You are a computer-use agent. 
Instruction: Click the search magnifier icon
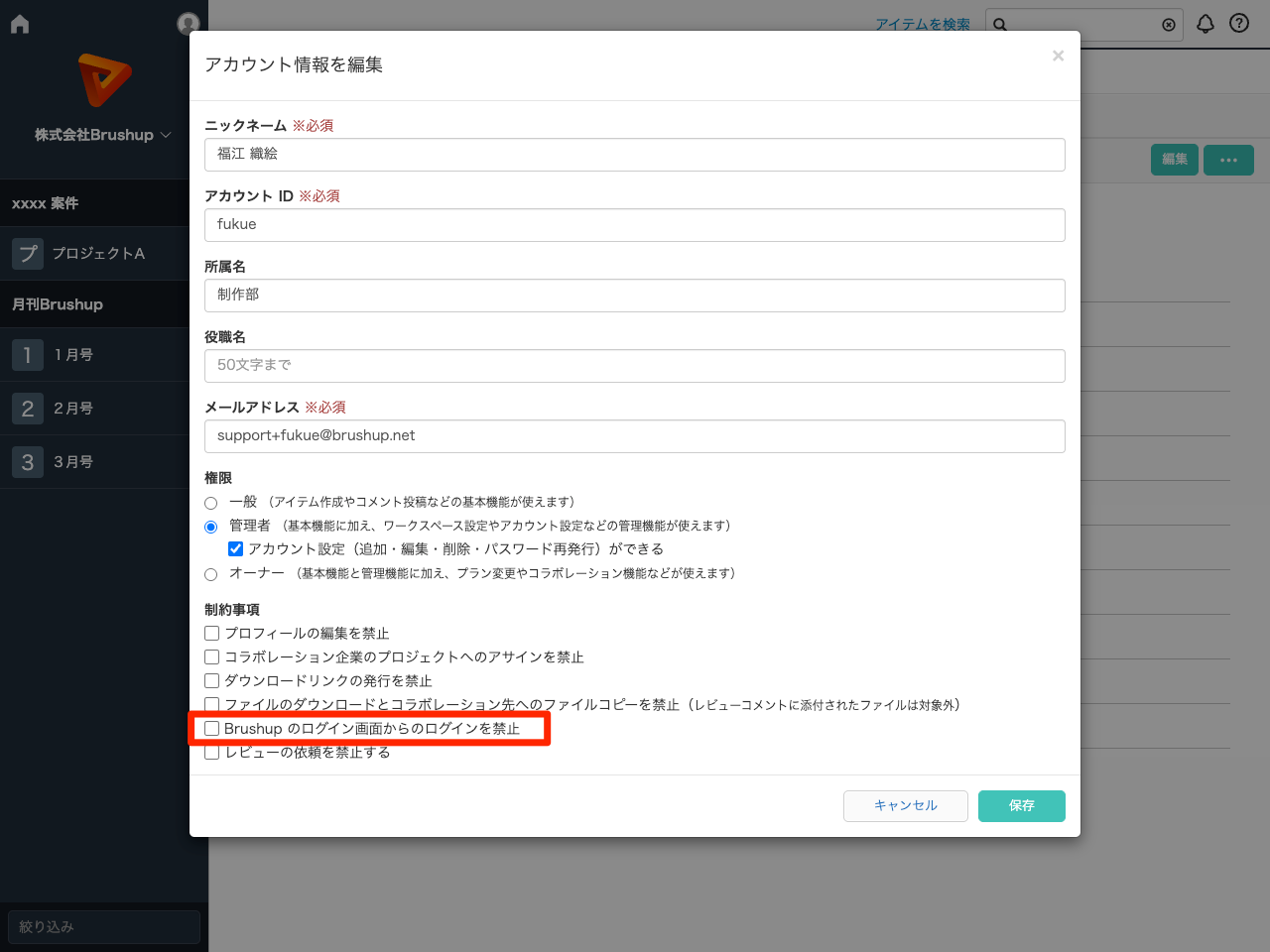[x=999, y=24]
